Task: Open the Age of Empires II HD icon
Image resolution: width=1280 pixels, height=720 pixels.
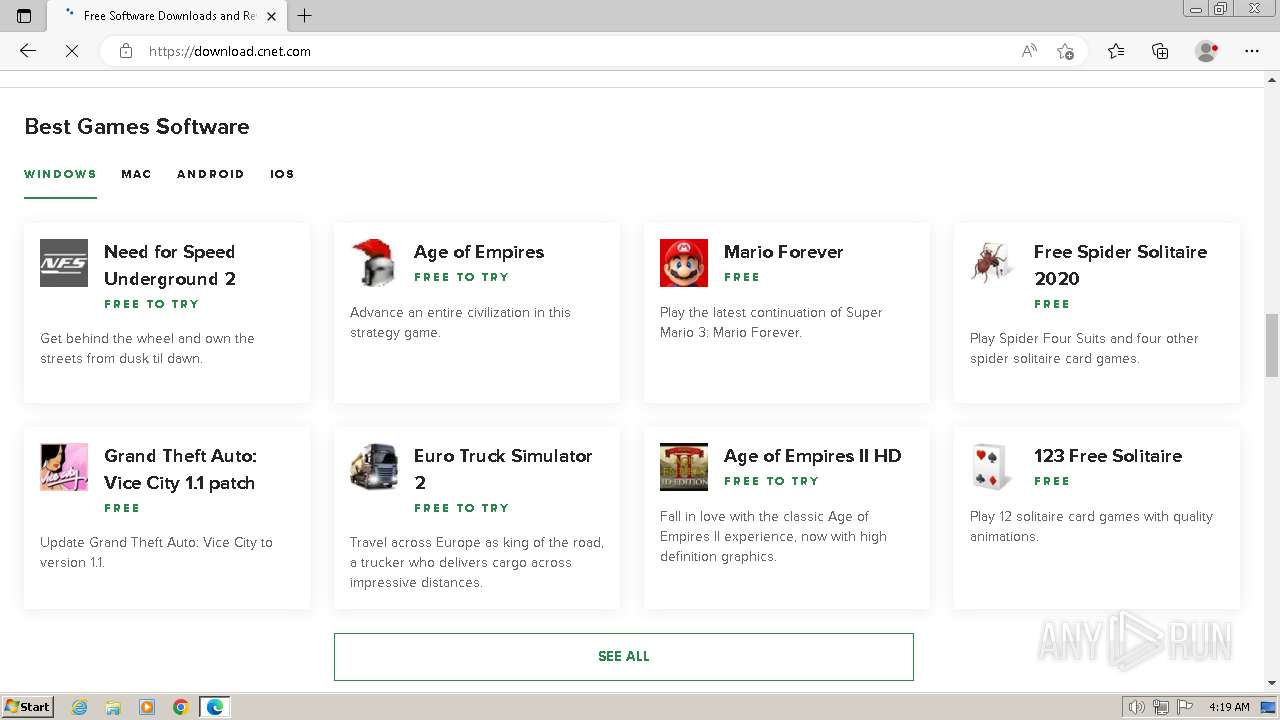Action: click(684, 467)
